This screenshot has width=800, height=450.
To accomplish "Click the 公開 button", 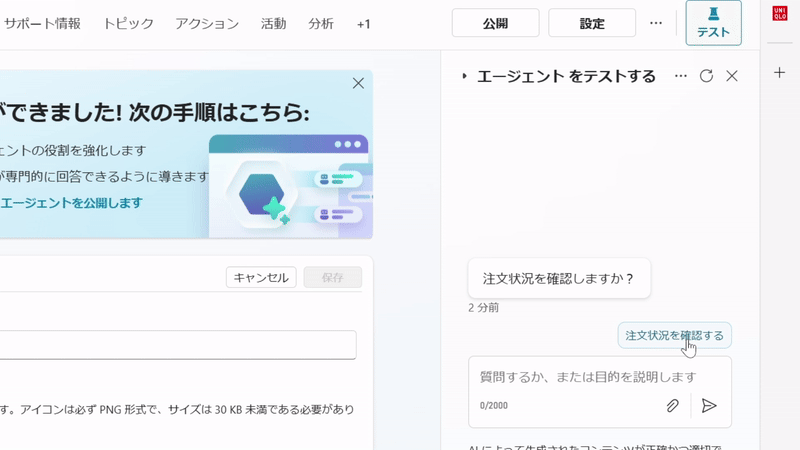I will pyautogui.click(x=495, y=23).
